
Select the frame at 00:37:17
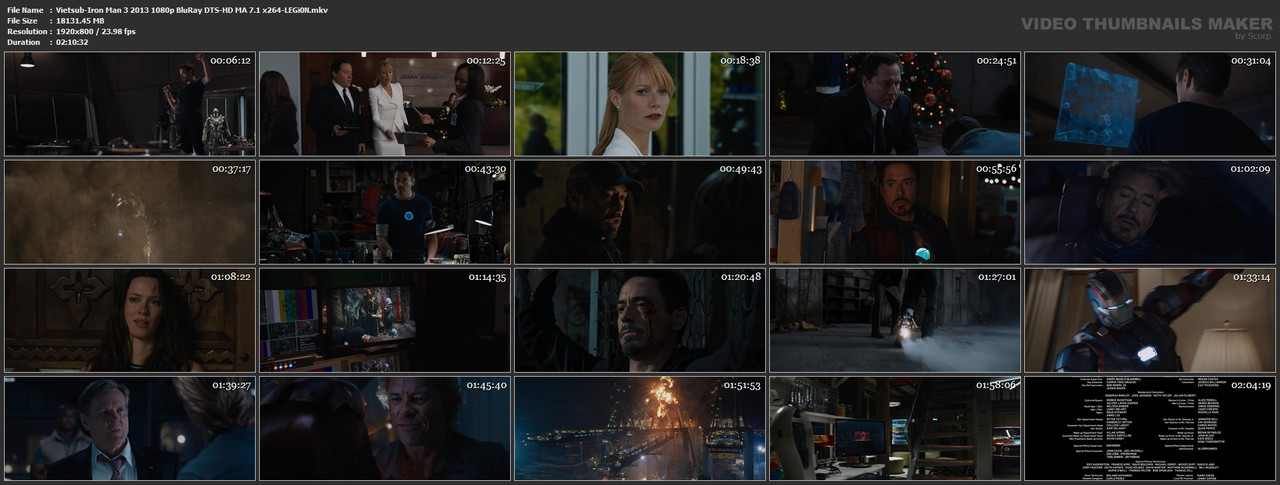coord(130,212)
